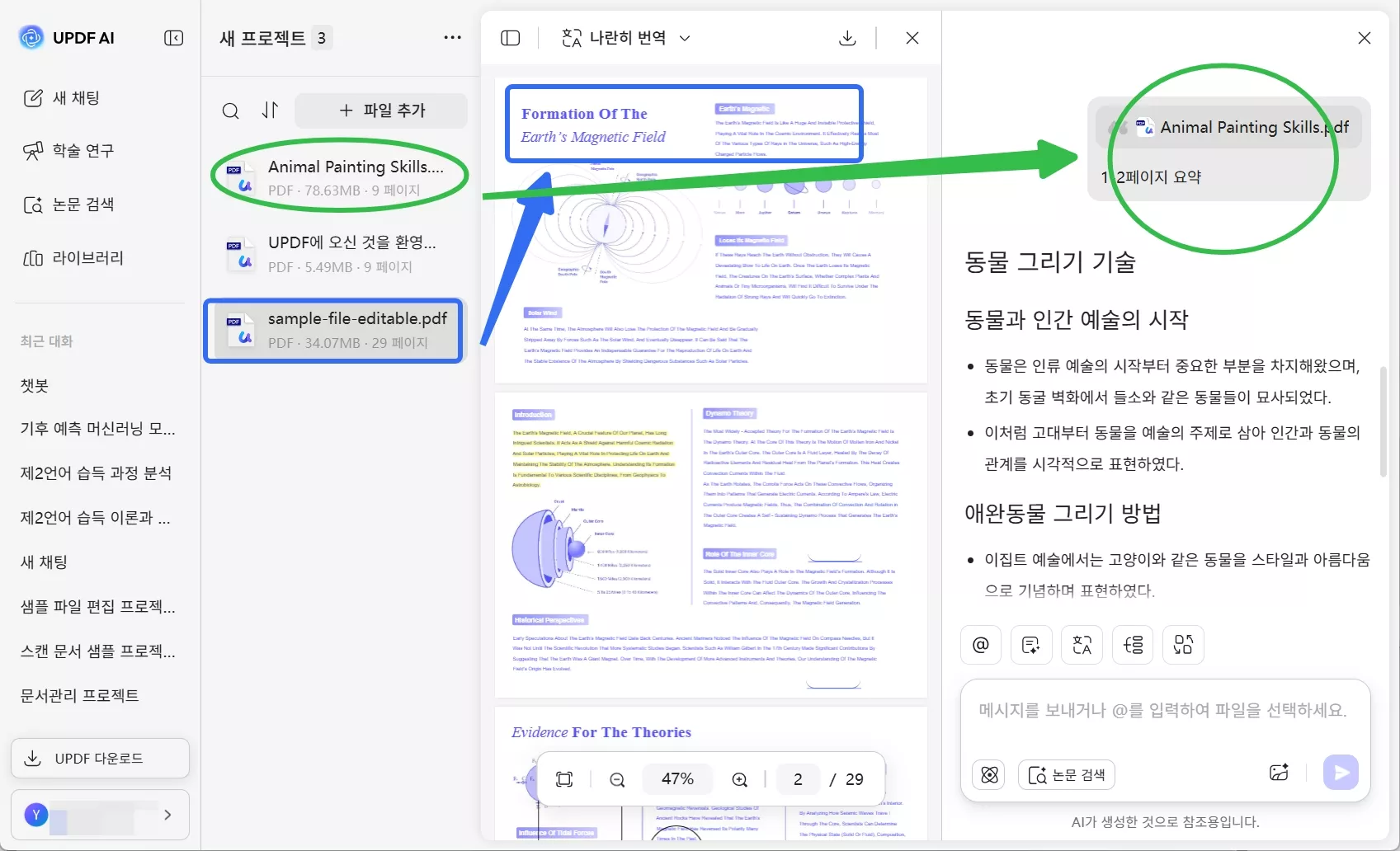Open the AI summarize icon below the chat
1400x851 pixels.
pyautogui.click(x=1030, y=645)
